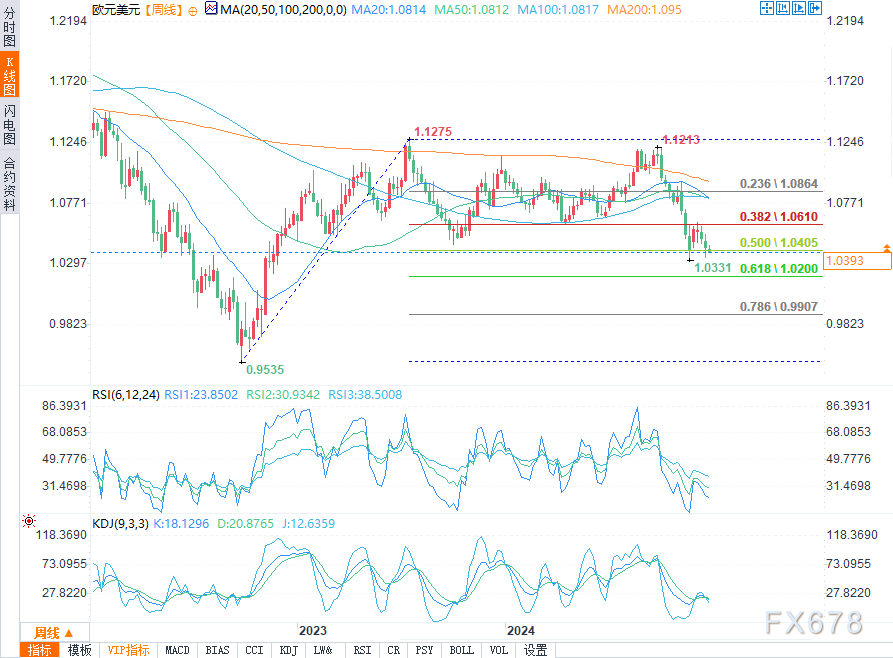Open the 设置 settings button

(535, 650)
